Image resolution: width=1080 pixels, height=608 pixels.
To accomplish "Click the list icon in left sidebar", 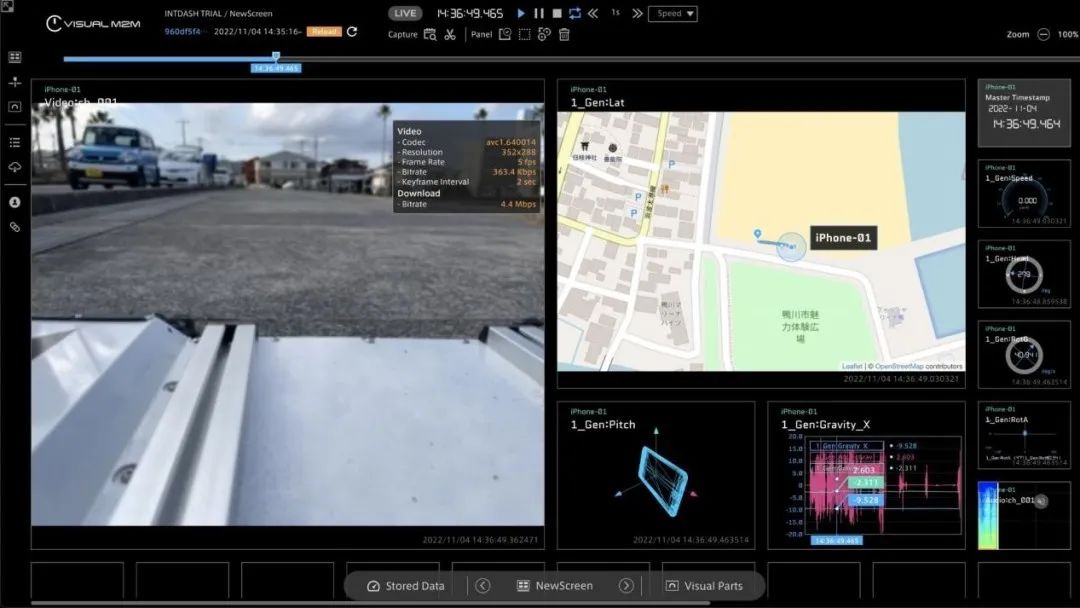I will pyautogui.click(x=15, y=143).
